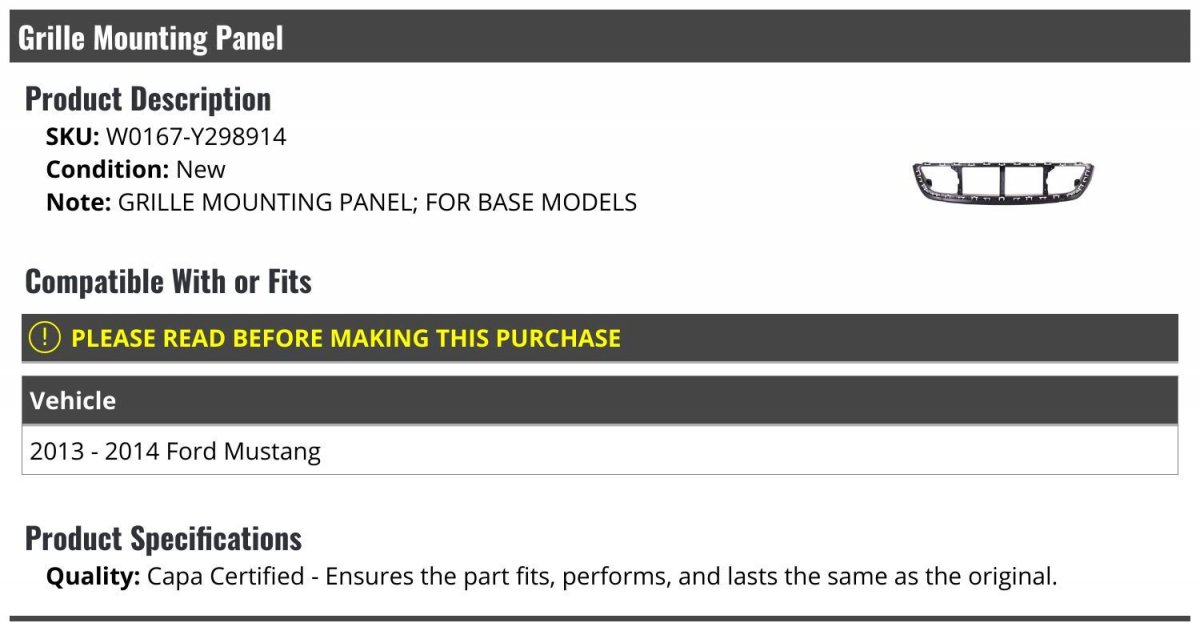This screenshot has width=1200, height=631.
Task: Click the Compatible With or Fits heading
Action: (x=168, y=282)
